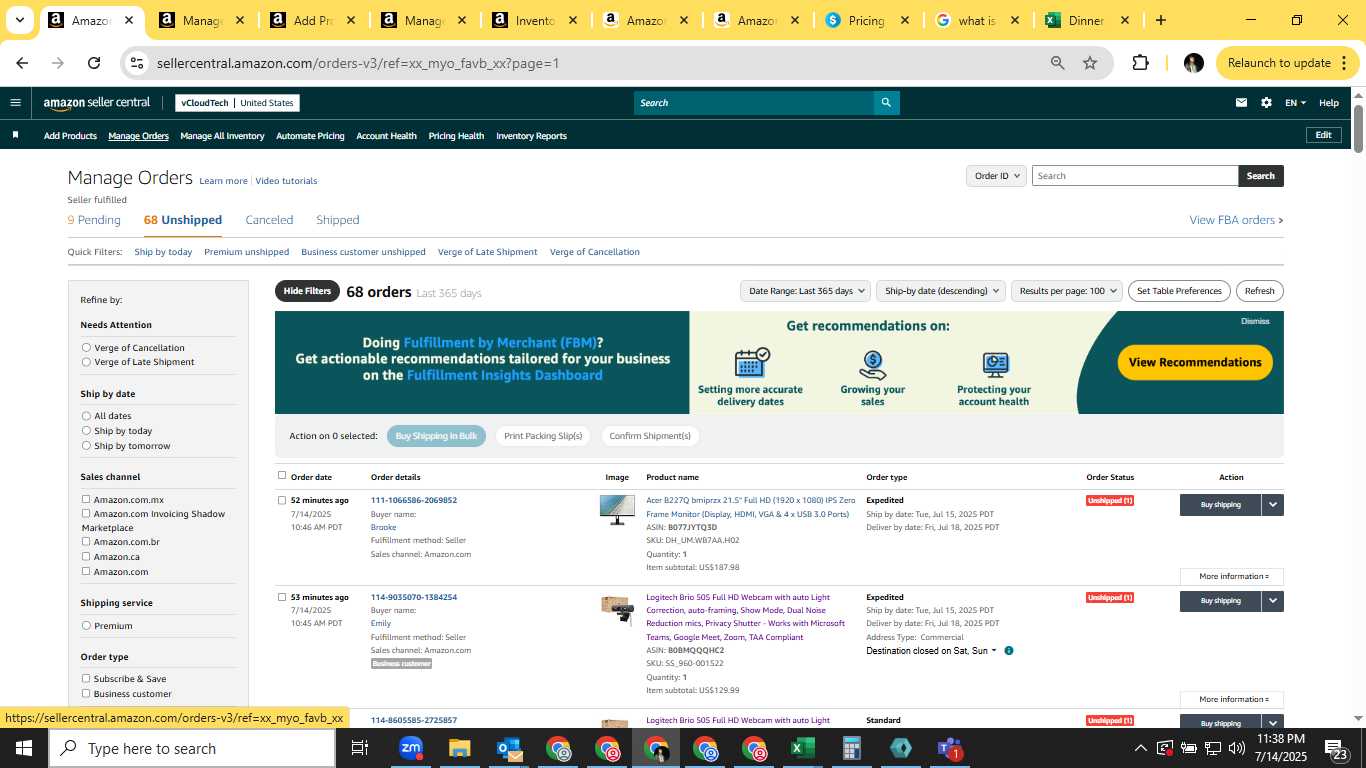Viewport: 1366px width, 768px height.
Task: Open File Explorer from taskbar
Action: tap(459, 748)
